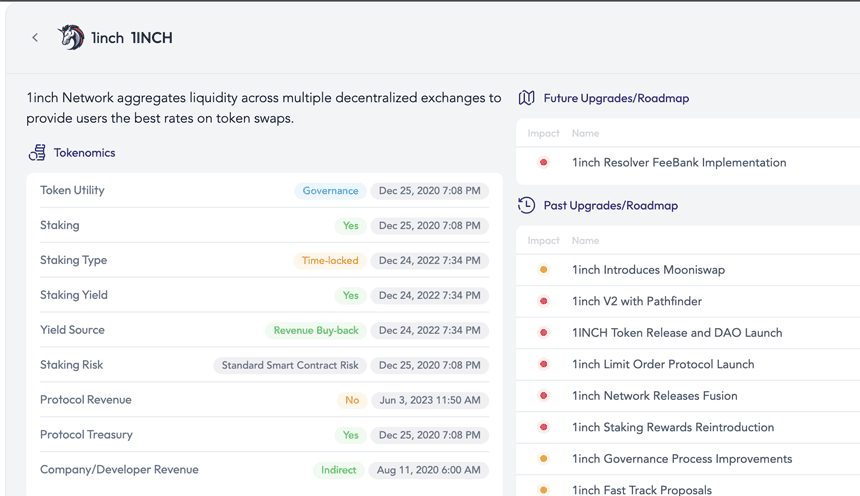860x496 pixels.
Task: Go back using the left chevron arrow
Action: click(x=35, y=37)
